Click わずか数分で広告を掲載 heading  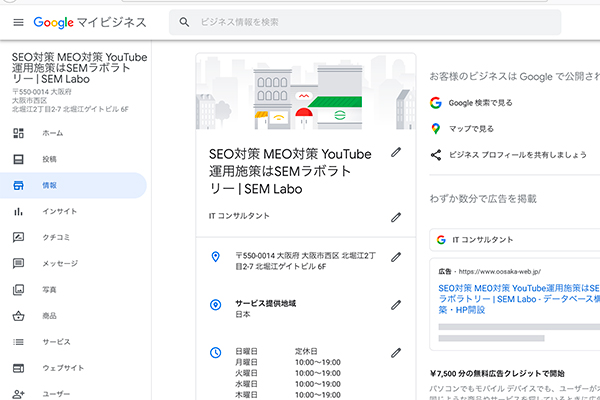483,199
